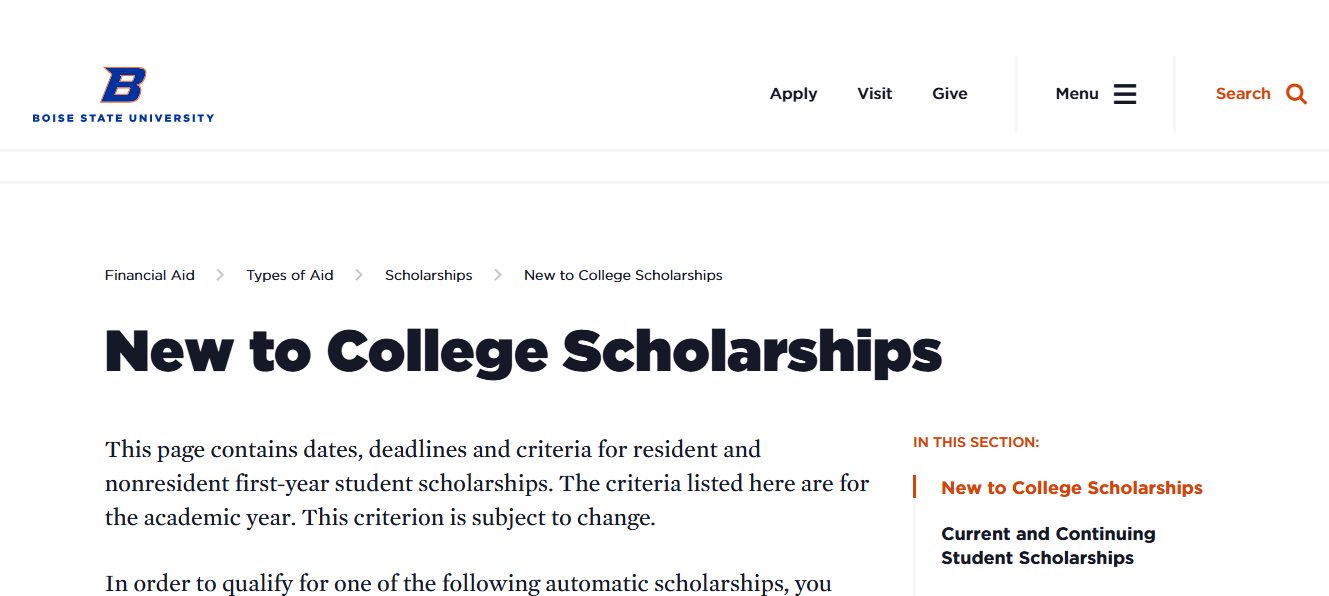Click the chevron after Financial Aid breadcrumb
1329x596 pixels.
pos(220,275)
